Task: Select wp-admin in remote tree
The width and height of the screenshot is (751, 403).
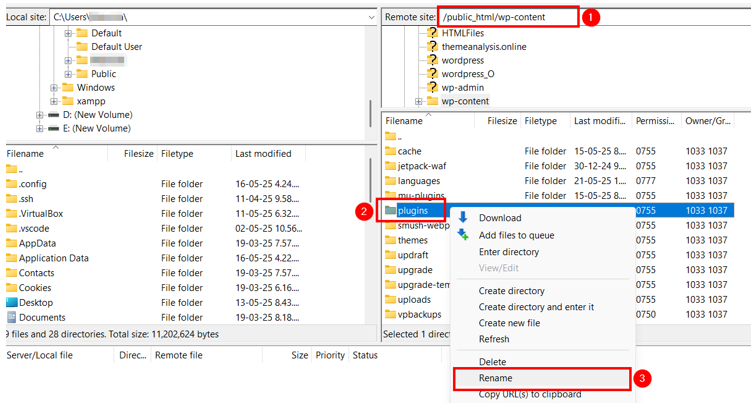Action: click(x=463, y=88)
